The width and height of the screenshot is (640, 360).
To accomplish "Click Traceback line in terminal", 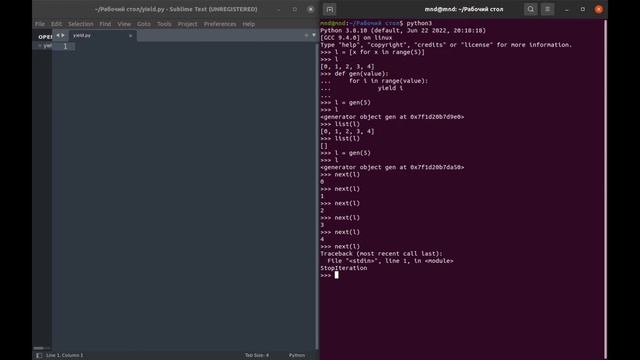I will (381, 254).
